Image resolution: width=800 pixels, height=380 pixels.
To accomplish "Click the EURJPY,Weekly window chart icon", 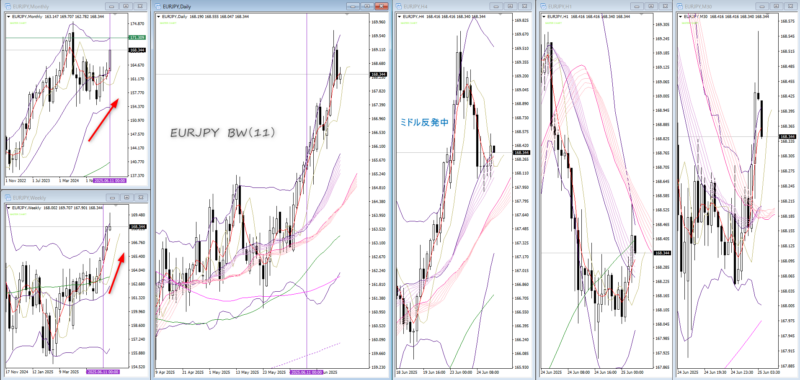I will [x=7, y=197].
